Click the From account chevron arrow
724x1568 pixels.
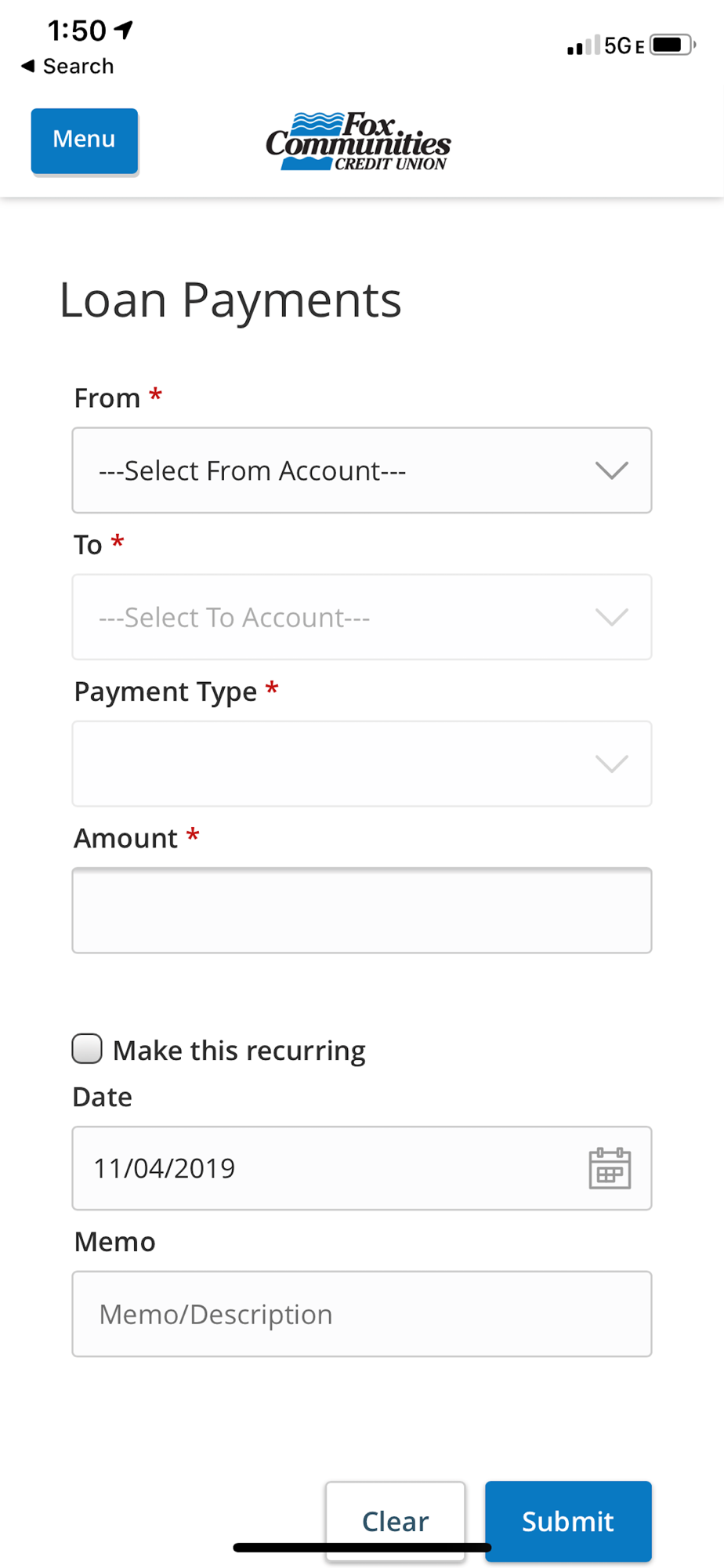pyautogui.click(x=612, y=470)
